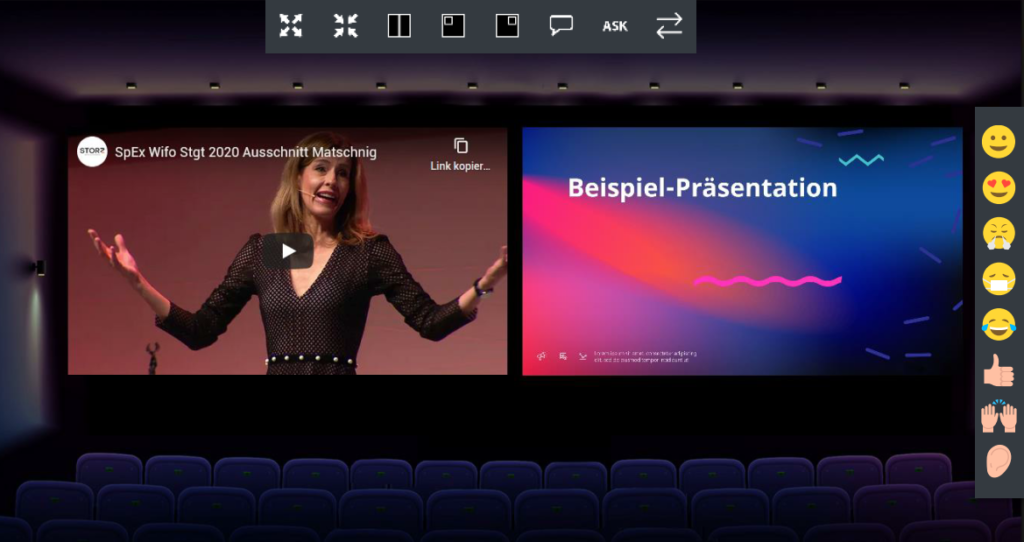Expand view with the fullscreen arrows icon

tap(291, 26)
